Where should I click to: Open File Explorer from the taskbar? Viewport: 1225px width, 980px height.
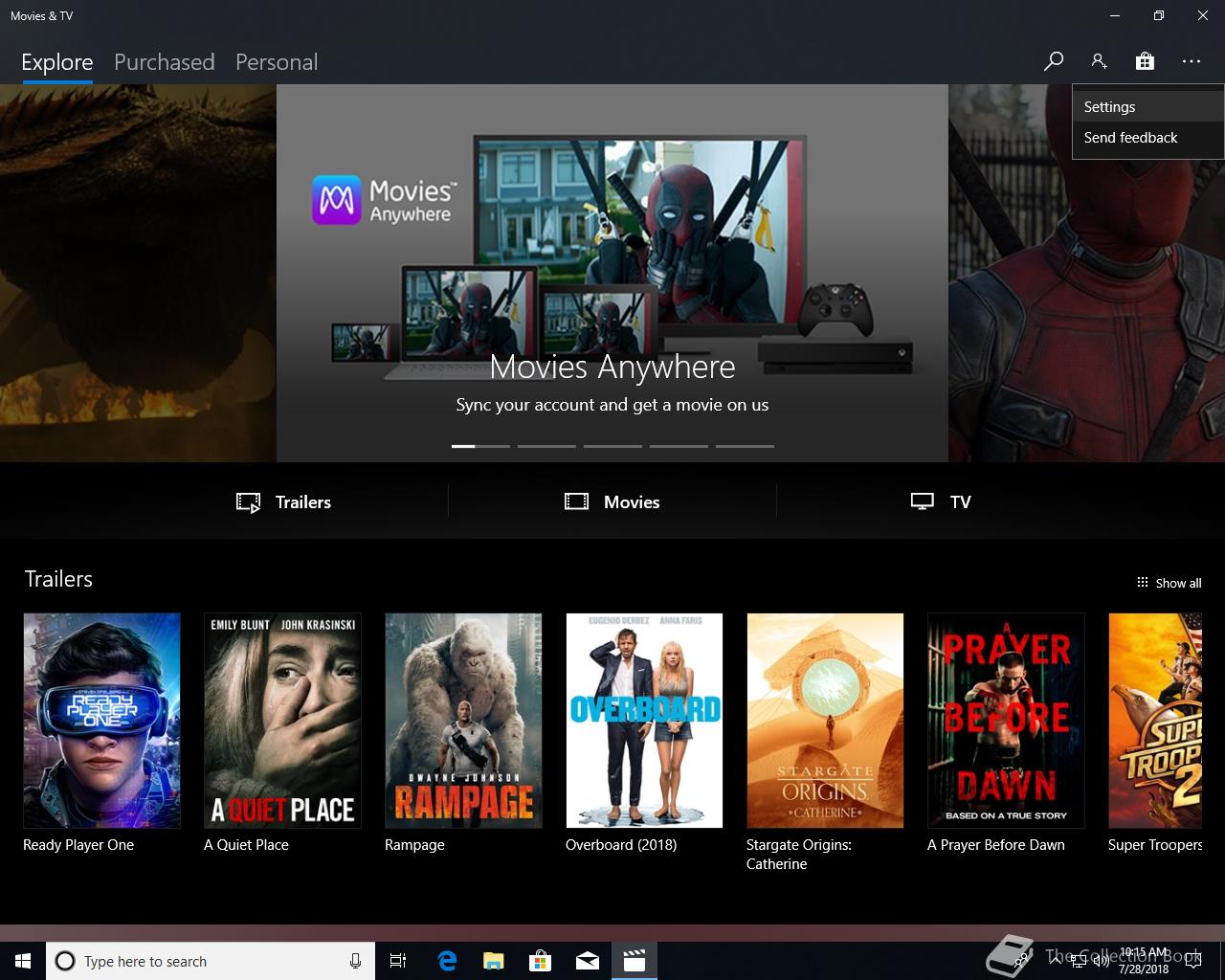coord(494,961)
